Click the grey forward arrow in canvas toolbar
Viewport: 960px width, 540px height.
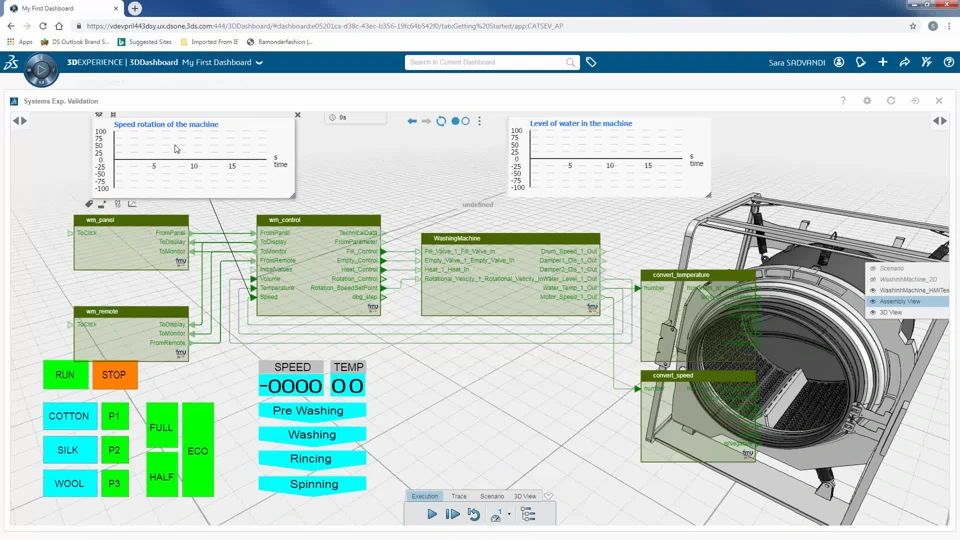coord(426,121)
